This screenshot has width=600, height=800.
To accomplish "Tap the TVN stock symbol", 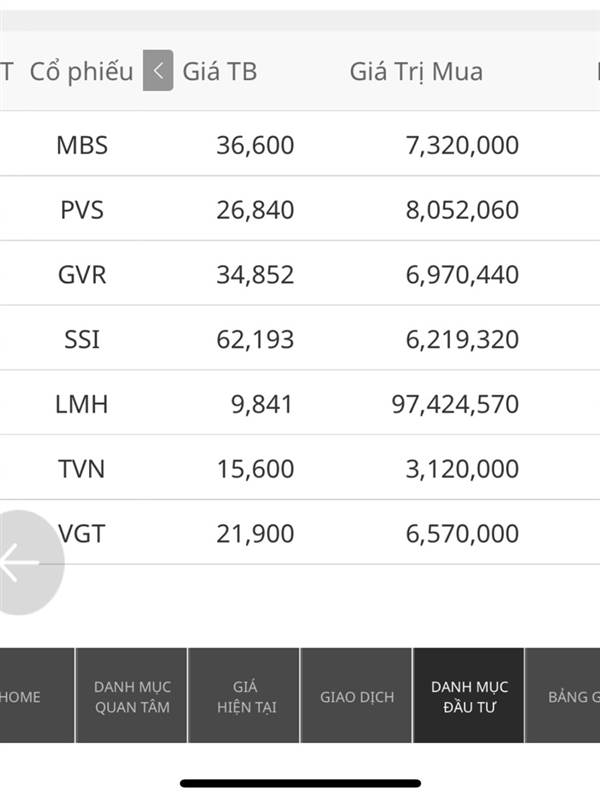I will 82,468.
